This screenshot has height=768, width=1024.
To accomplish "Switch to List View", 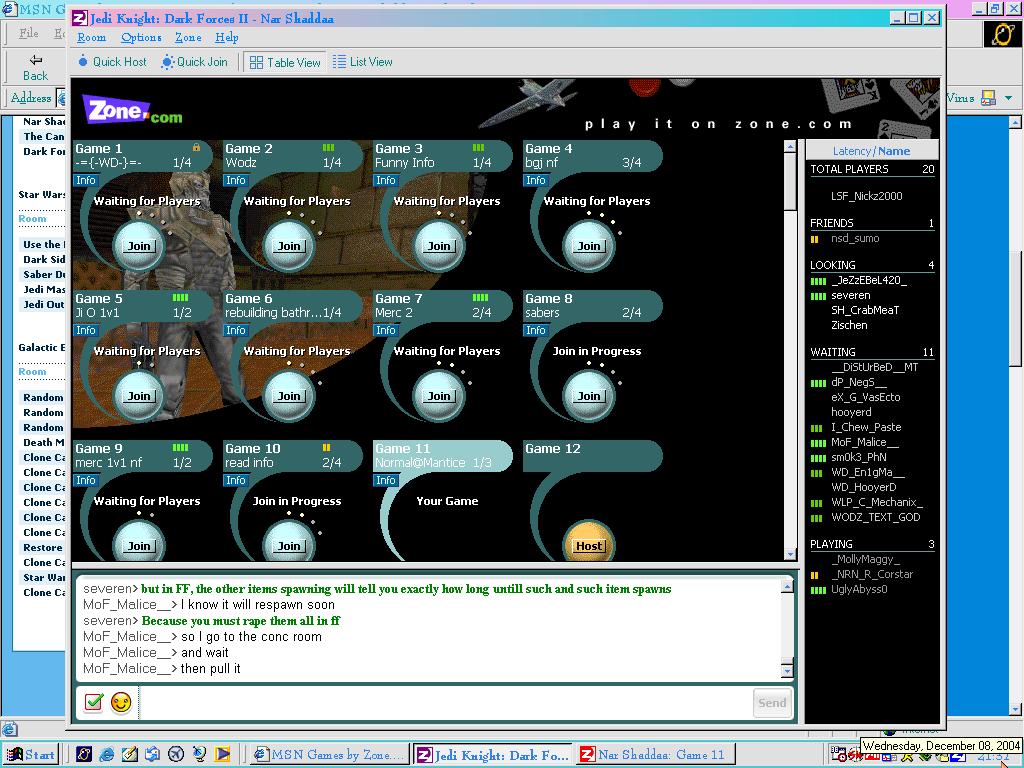I will pos(362,62).
